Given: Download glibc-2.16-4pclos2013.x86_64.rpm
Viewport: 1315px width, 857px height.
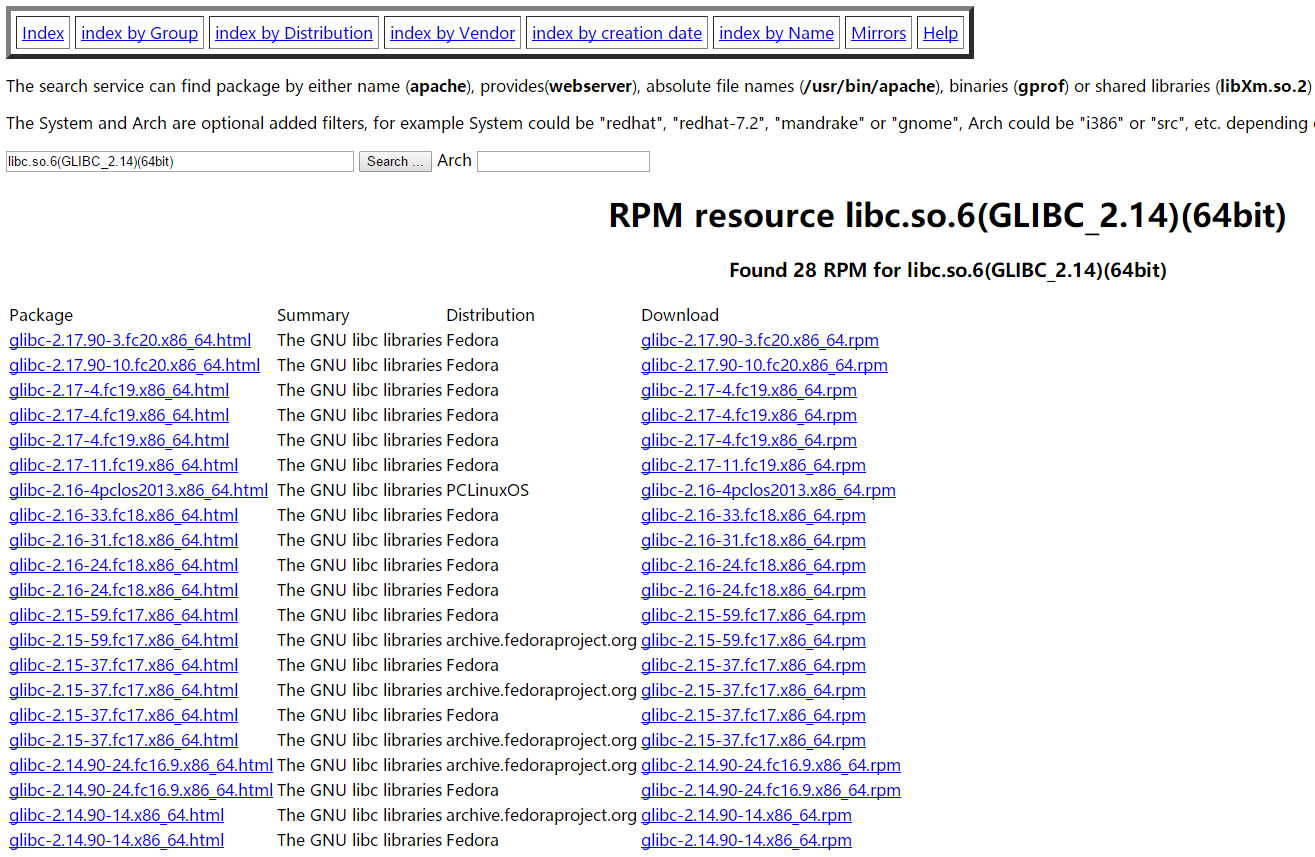Looking at the screenshot, I should (768, 490).
